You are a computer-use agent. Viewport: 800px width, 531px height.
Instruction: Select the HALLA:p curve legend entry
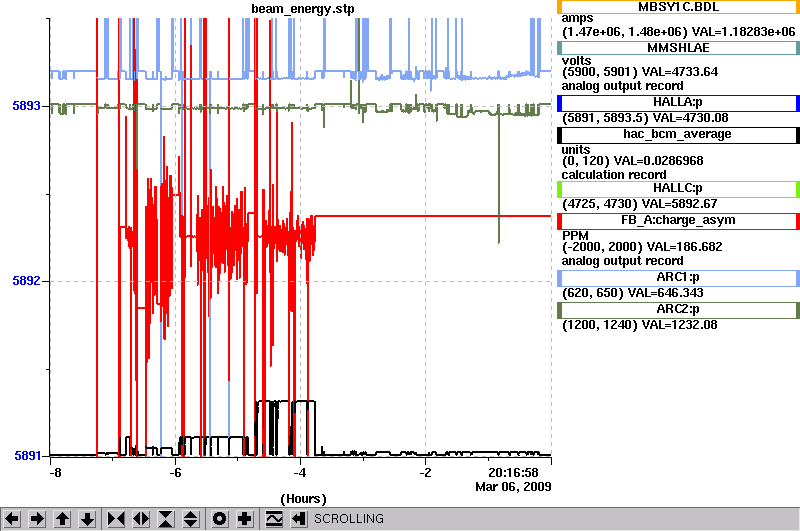point(678,103)
